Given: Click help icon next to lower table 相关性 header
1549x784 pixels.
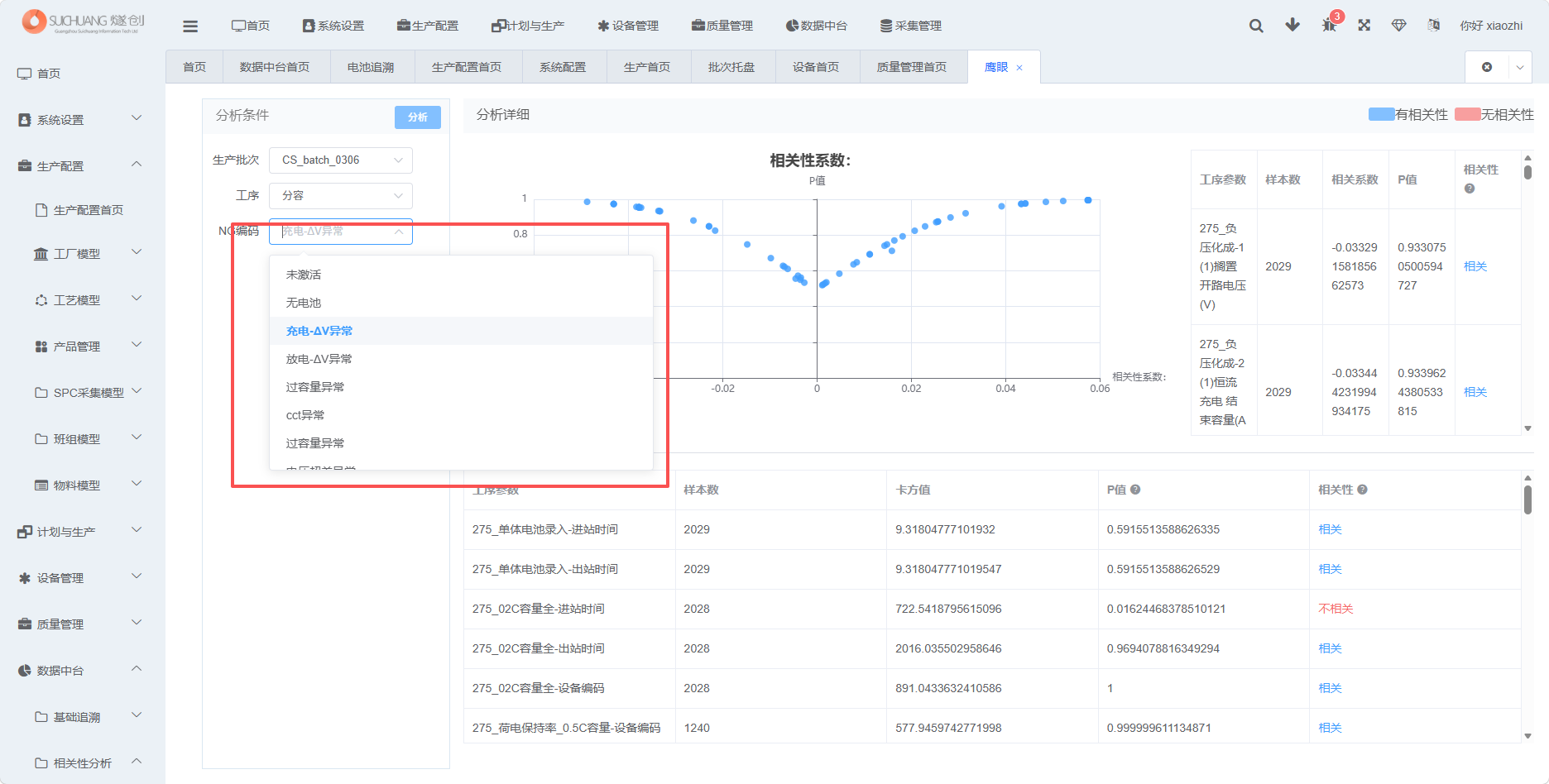Looking at the screenshot, I should tap(1362, 490).
